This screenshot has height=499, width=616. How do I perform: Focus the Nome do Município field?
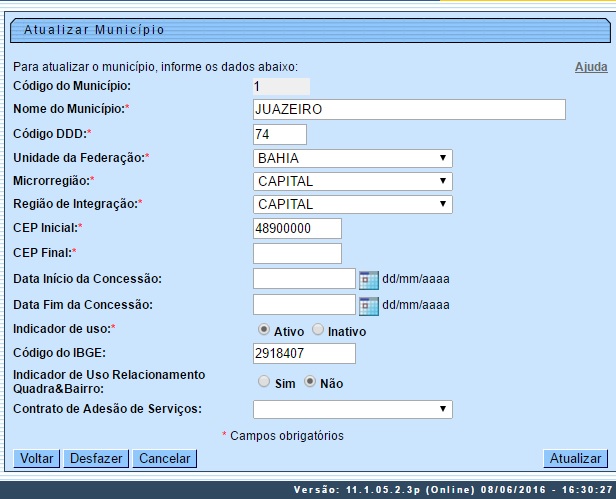click(409, 109)
